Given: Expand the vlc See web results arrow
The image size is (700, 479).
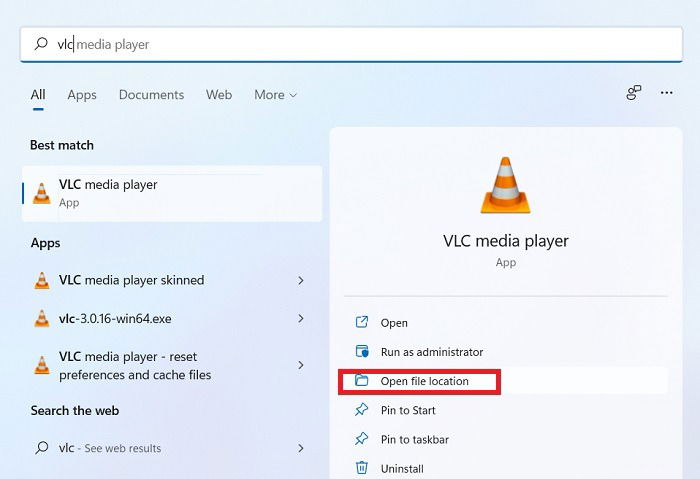Looking at the screenshot, I should 301,448.
